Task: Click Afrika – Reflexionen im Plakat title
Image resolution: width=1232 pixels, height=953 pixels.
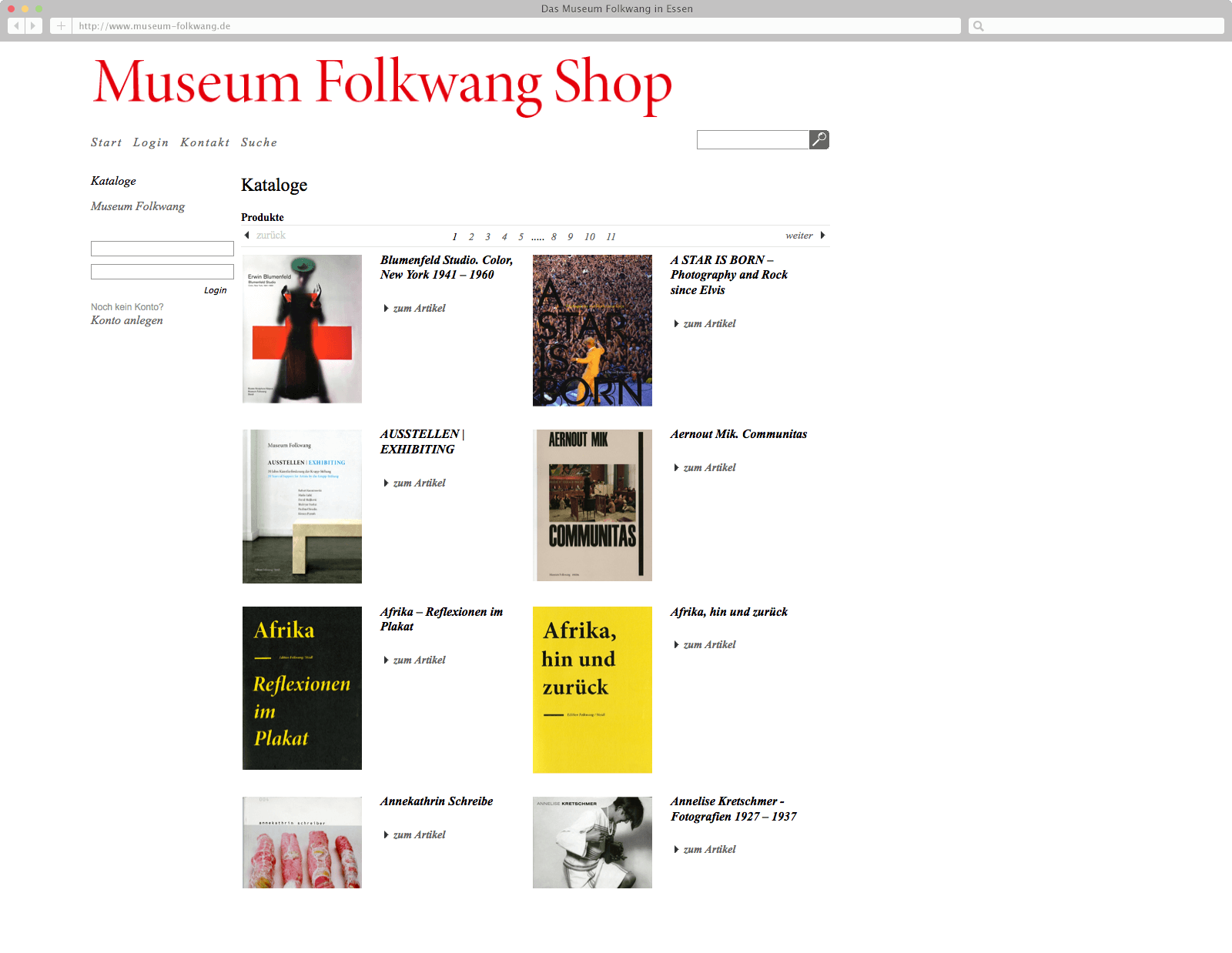Action: point(441,619)
